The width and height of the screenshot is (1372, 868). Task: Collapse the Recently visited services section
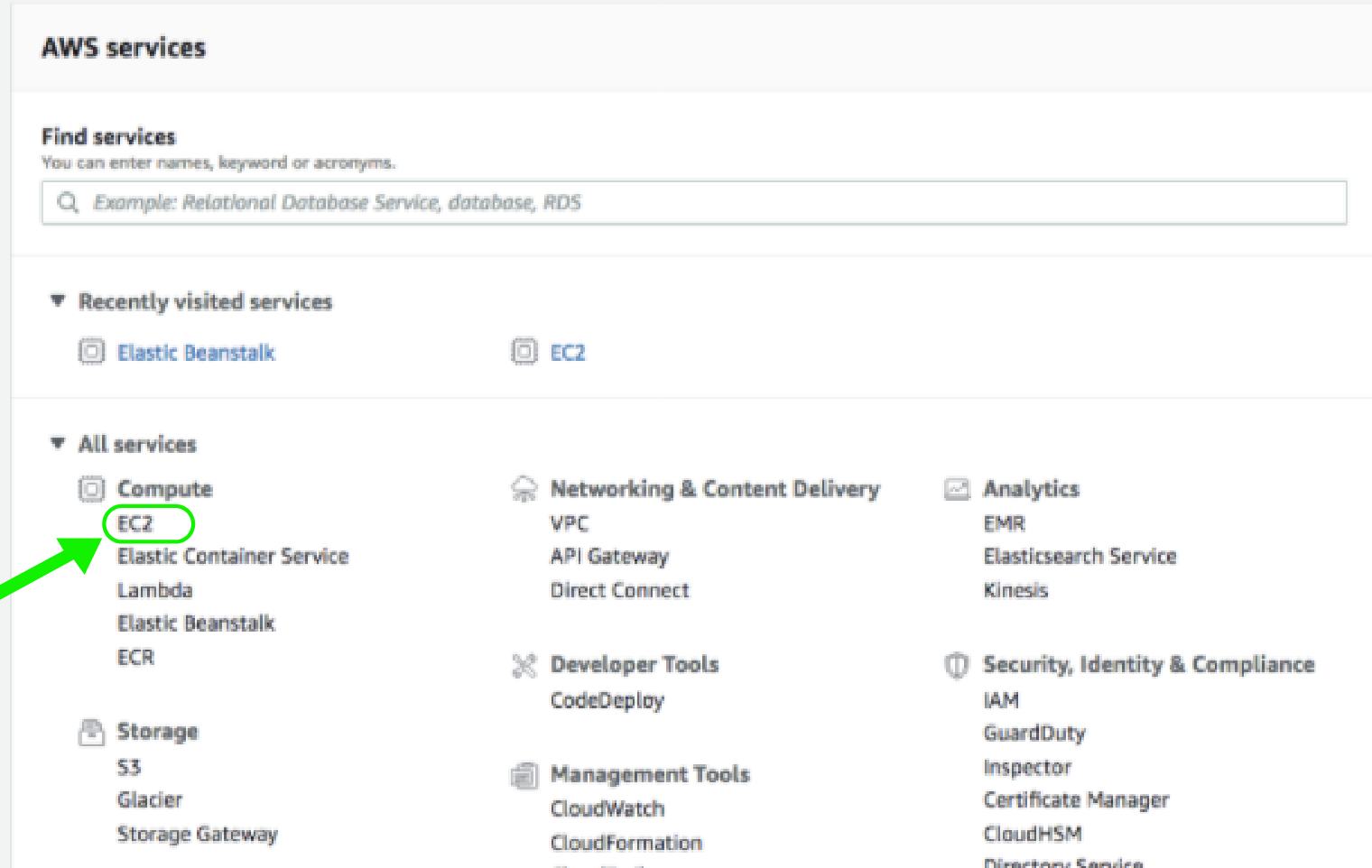tap(58, 300)
